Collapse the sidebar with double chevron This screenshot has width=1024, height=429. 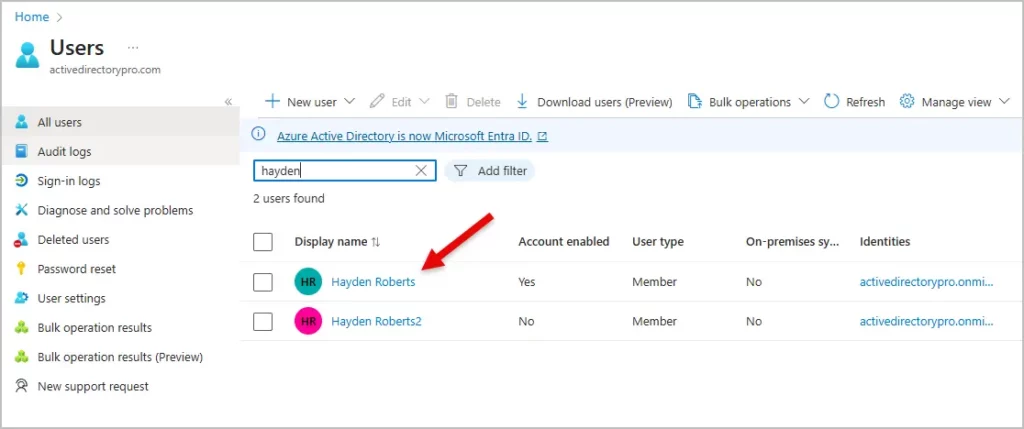point(229,102)
